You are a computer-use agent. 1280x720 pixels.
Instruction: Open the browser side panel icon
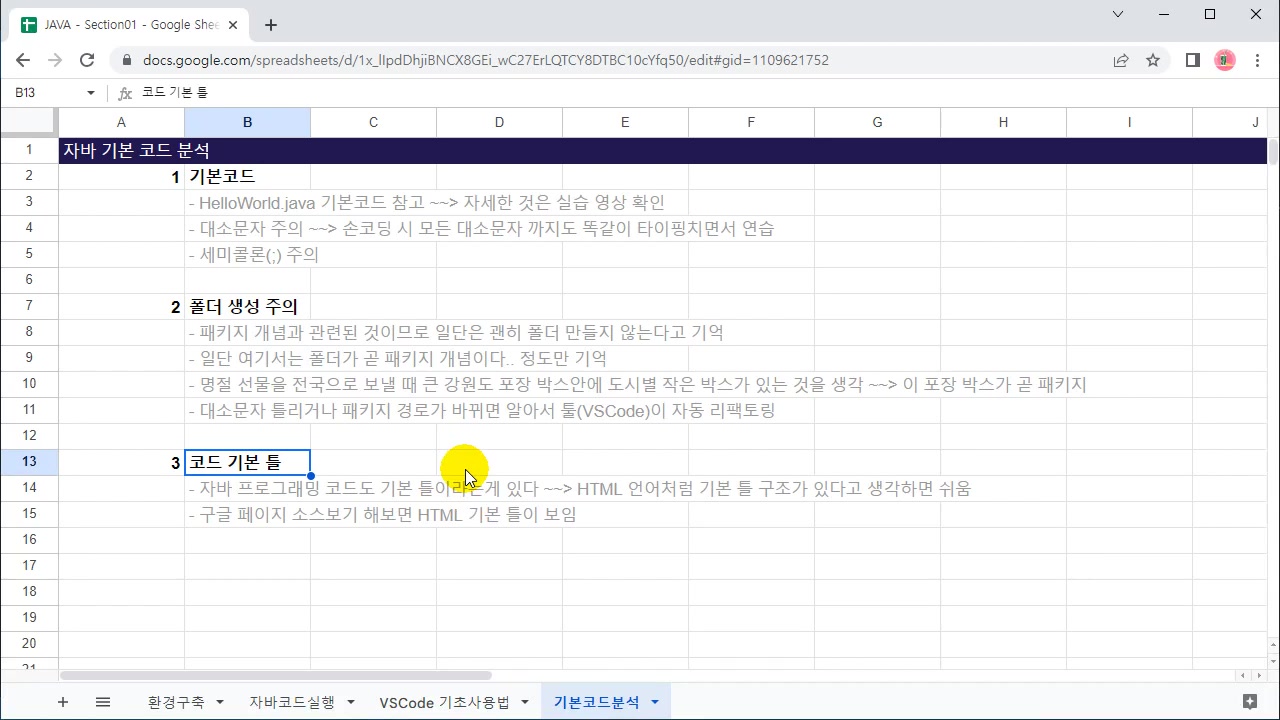[x=1192, y=60]
